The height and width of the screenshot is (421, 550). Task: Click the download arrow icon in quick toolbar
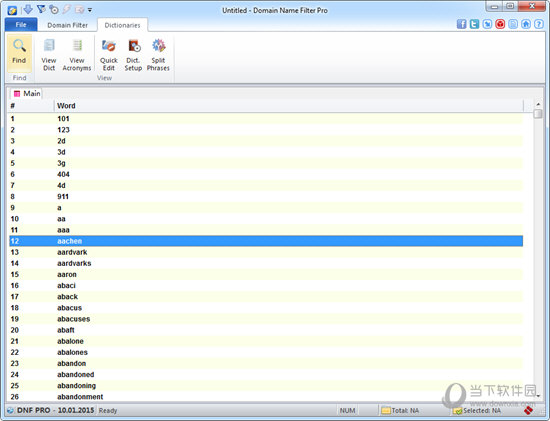(x=28, y=9)
